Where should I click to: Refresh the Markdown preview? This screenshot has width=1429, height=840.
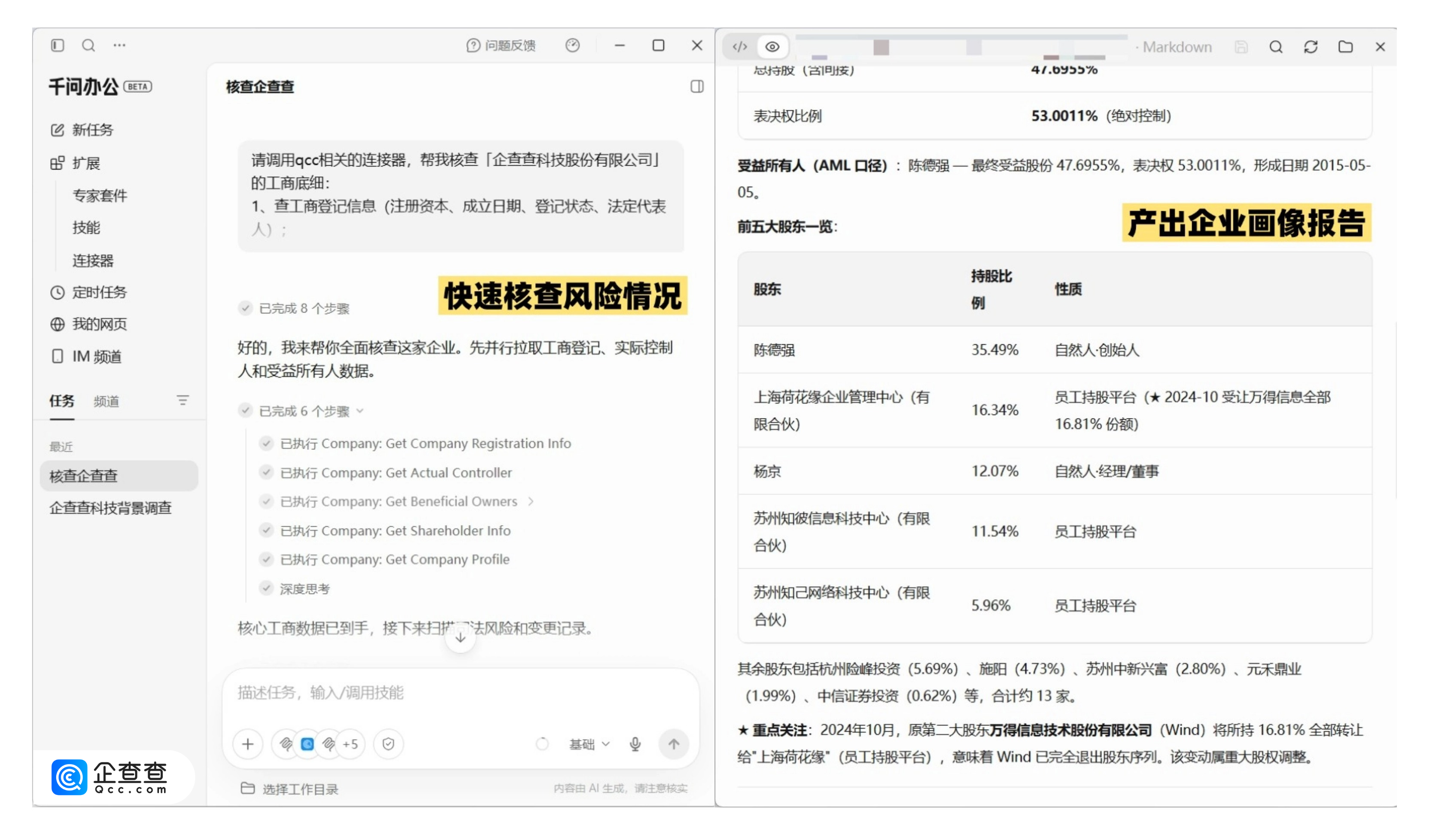(1310, 47)
